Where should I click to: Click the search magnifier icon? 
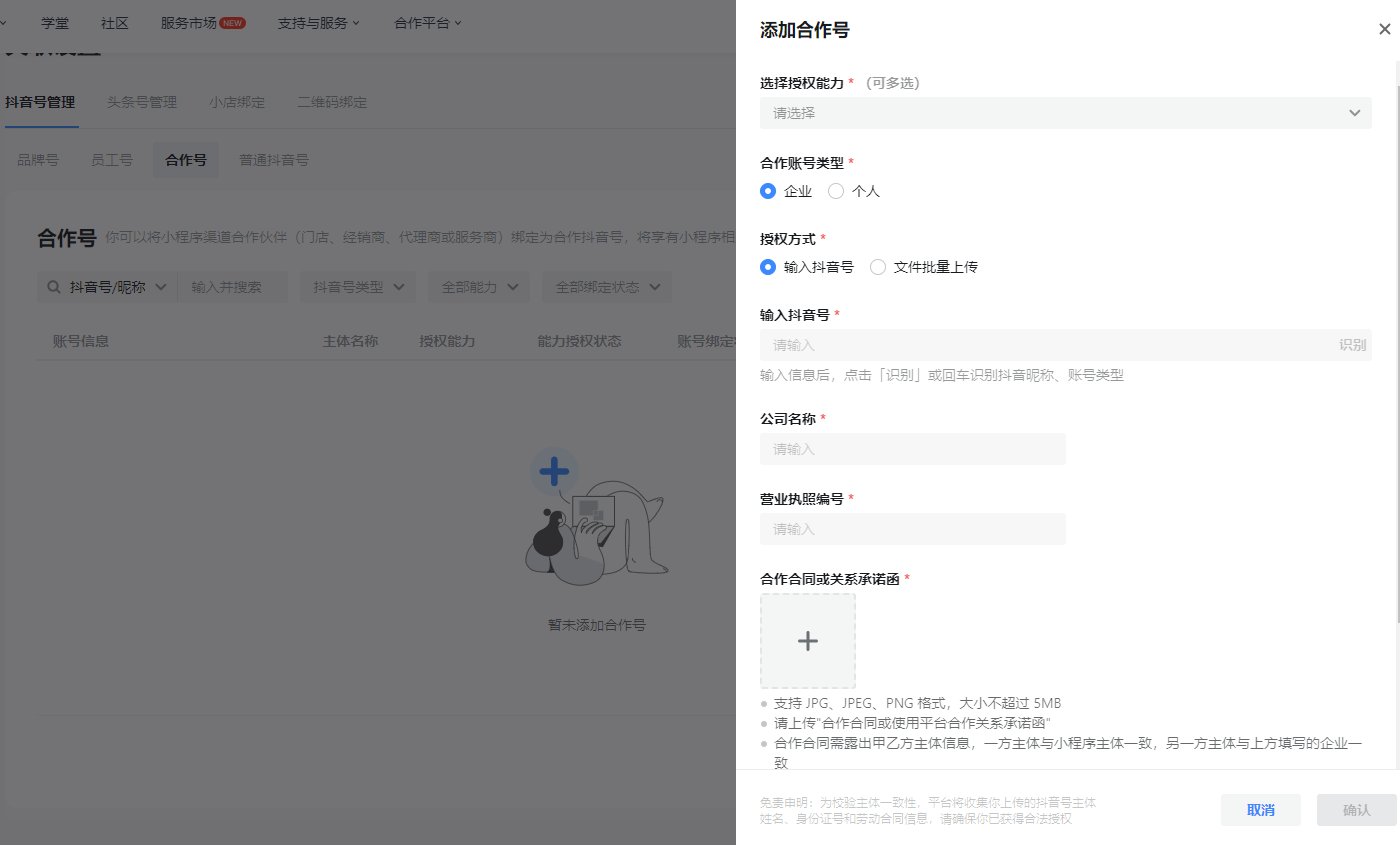coord(53,287)
